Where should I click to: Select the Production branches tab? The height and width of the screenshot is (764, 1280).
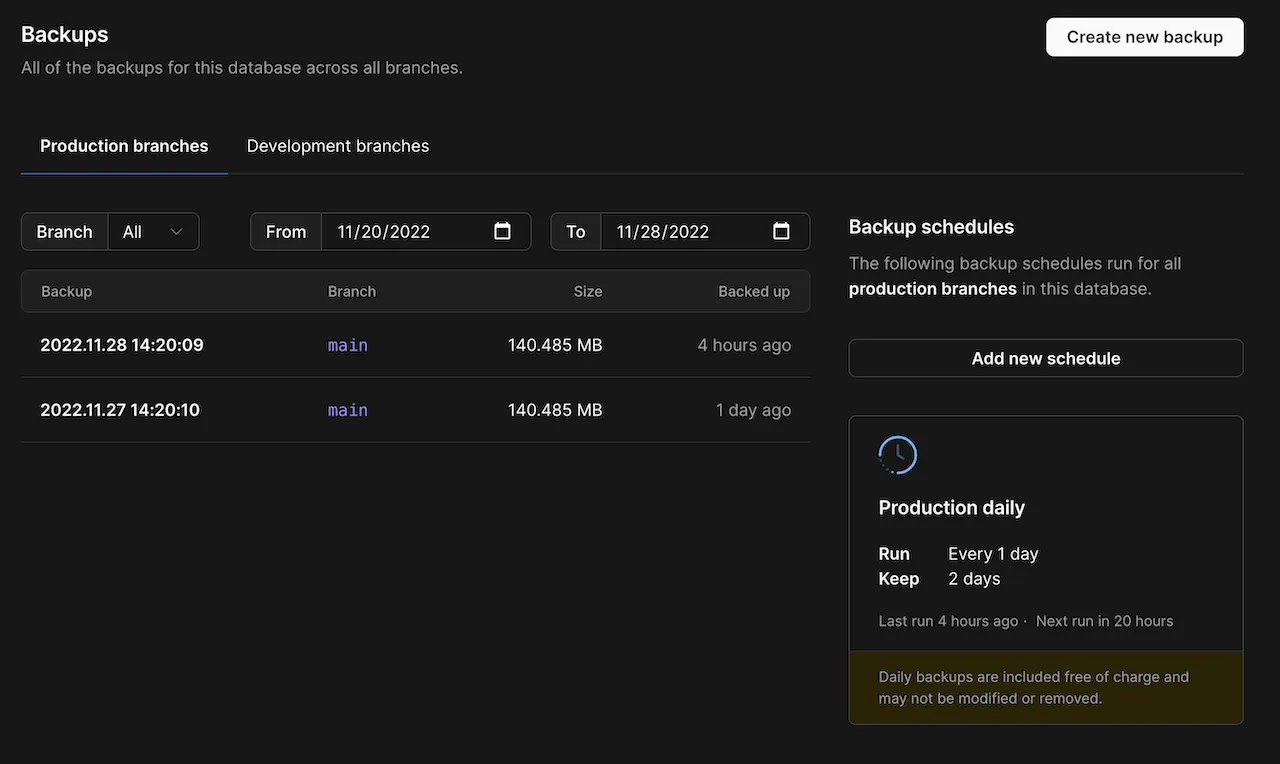(x=124, y=146)
